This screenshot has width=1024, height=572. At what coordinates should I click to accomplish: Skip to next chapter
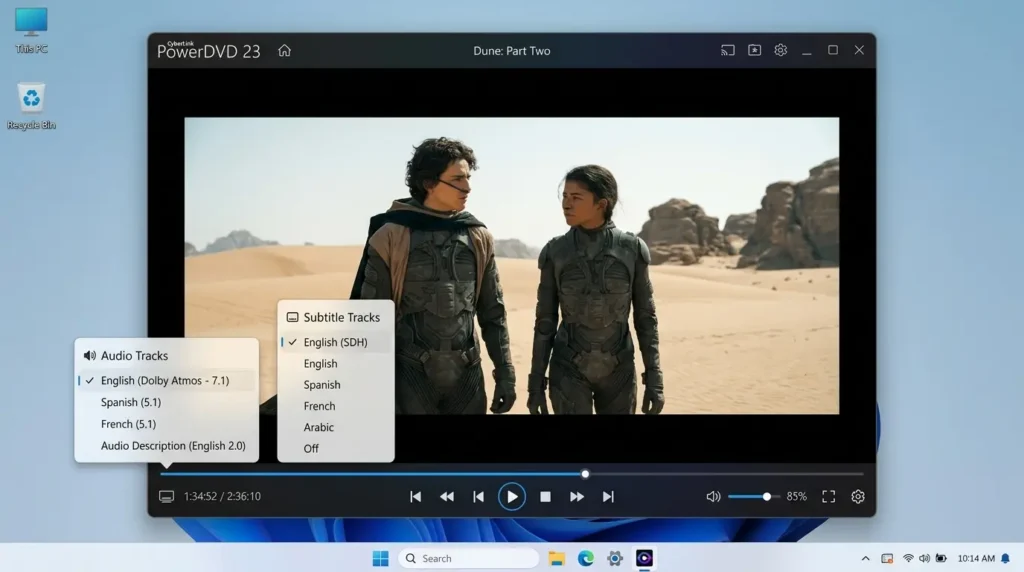pyautogui.click(x=608, y=497)
